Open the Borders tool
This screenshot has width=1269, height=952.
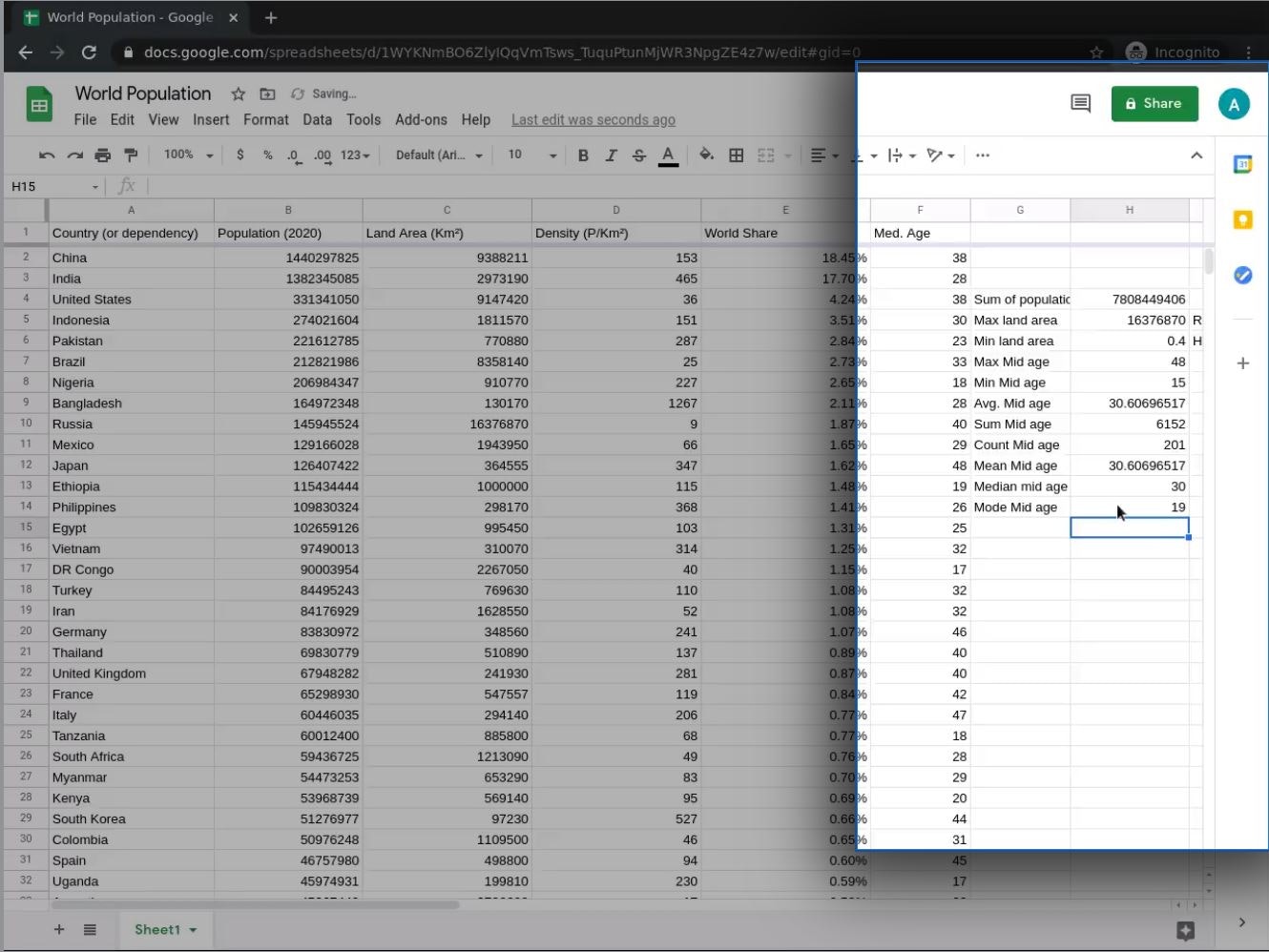(736, 155)
